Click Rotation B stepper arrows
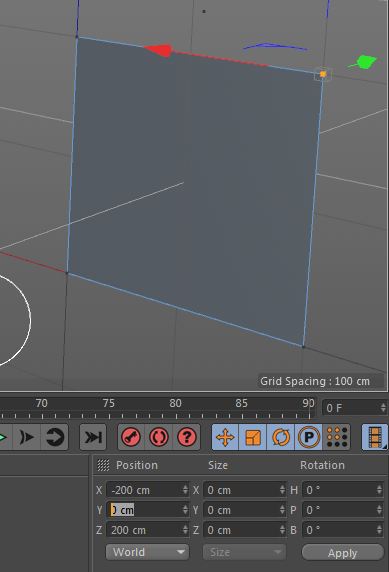 click(380, 530)
